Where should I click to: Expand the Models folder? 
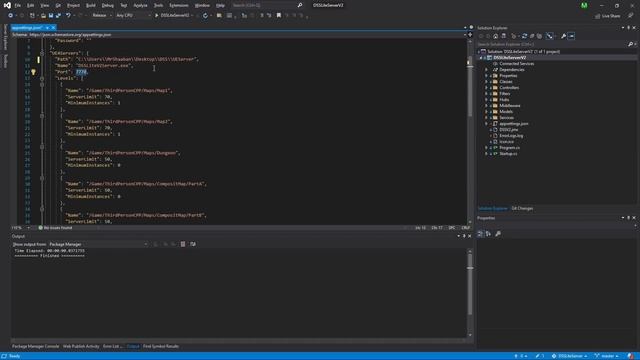487,111
